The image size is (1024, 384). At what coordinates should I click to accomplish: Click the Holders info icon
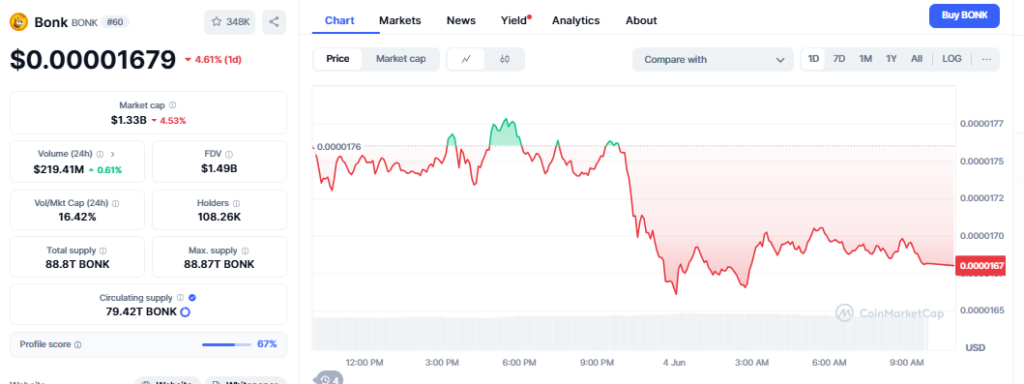236,204
